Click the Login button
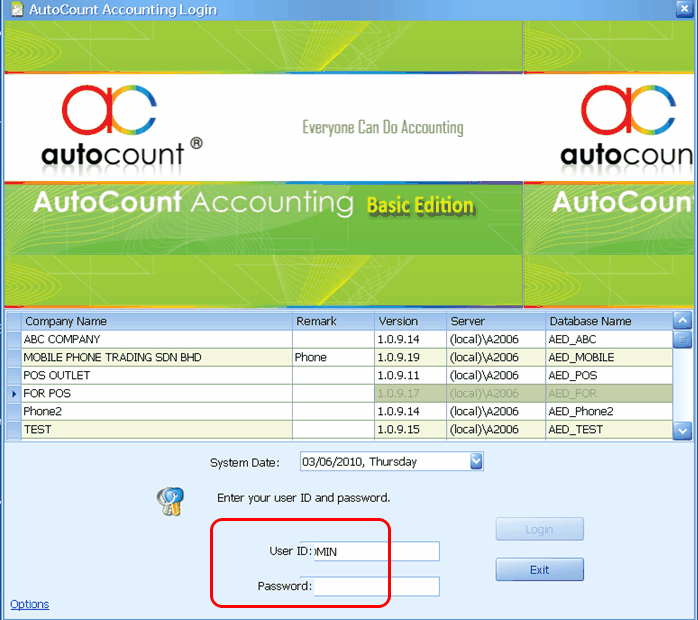The width and height of the screenshot is (698, 620). pos(540,529)
